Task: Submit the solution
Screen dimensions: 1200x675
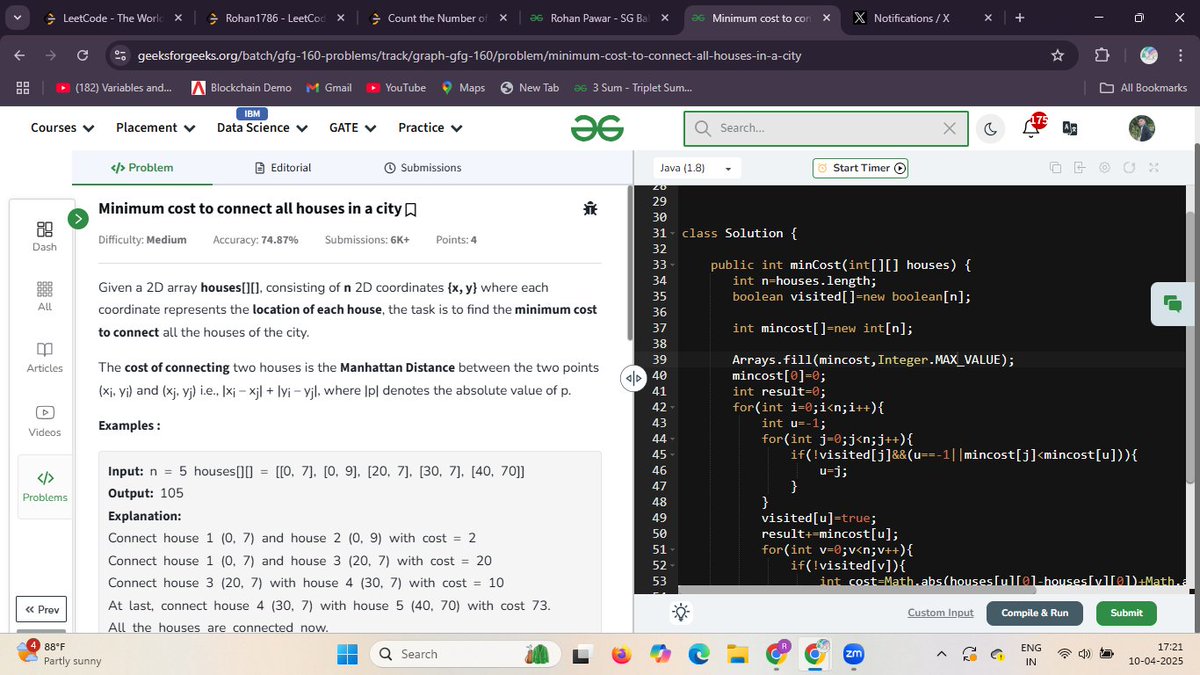Action: 1126,613
